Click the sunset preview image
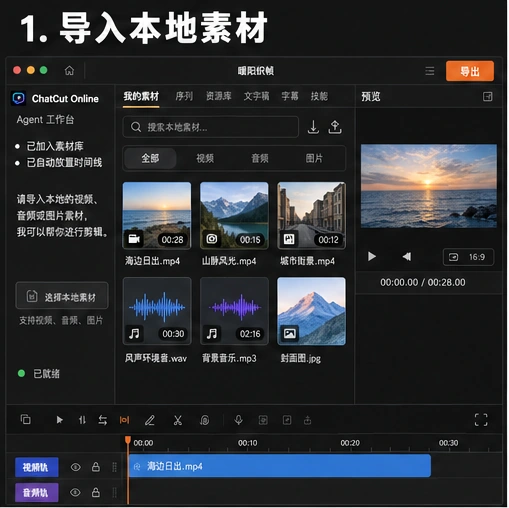Viewport: 509px width, 508px height. 429,186
